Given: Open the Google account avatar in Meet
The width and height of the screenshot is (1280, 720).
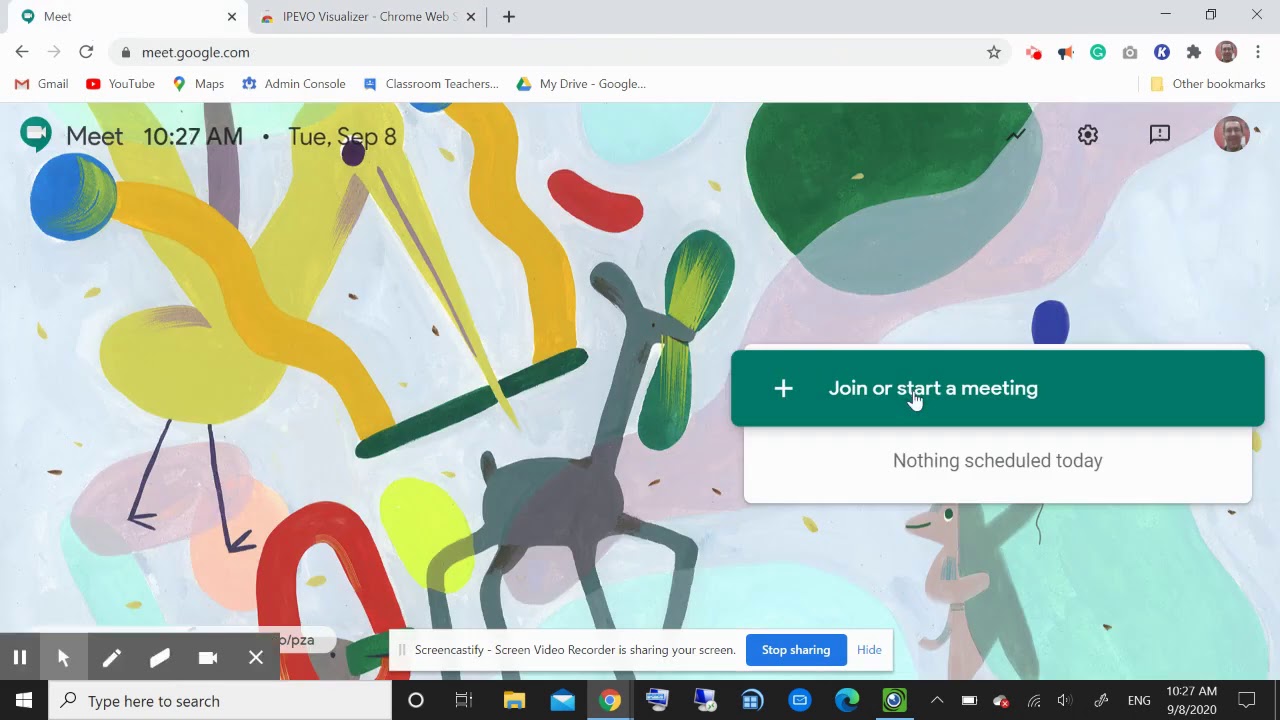Looking at the screenshot, I should pyautogui.click(x=1232, y=134).
